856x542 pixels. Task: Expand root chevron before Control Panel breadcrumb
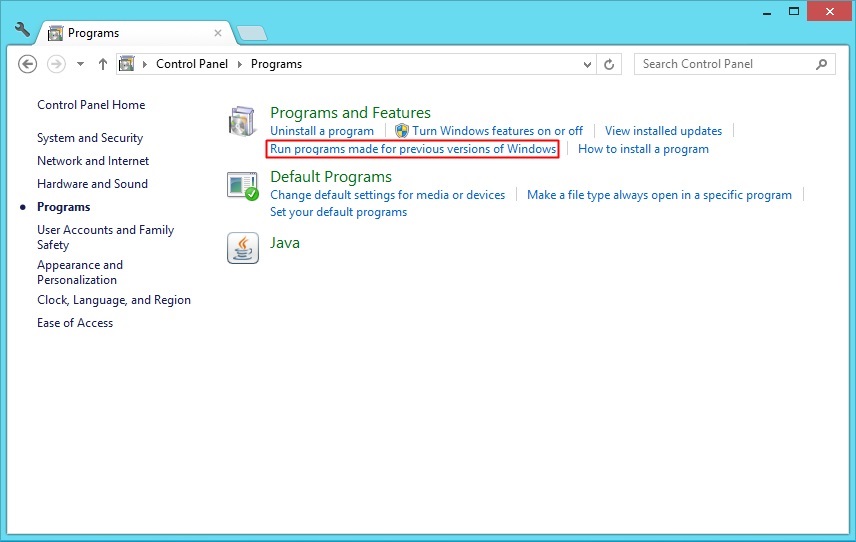pos(145,64)
